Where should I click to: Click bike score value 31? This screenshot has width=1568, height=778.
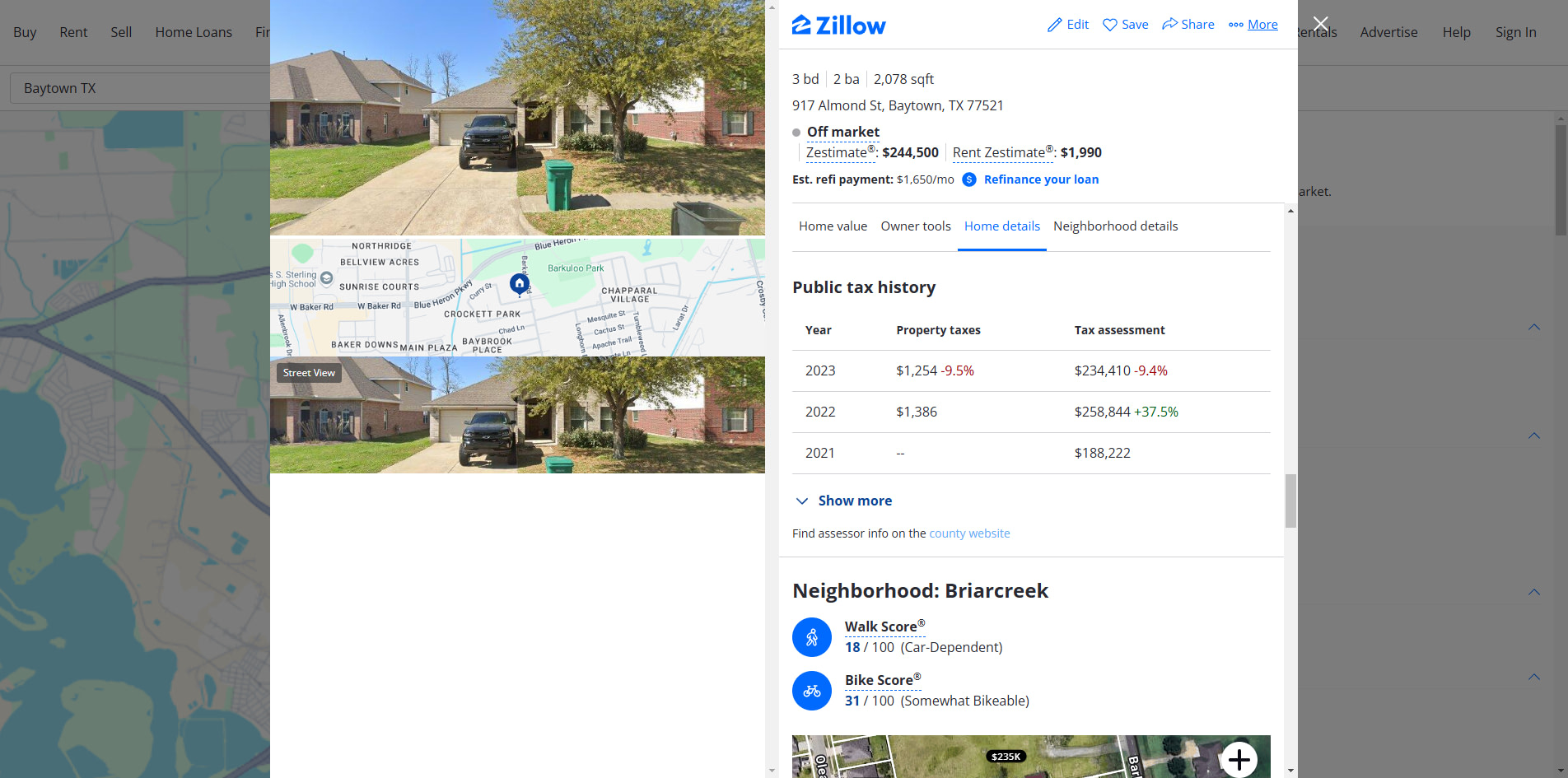(x=852, y=701)
